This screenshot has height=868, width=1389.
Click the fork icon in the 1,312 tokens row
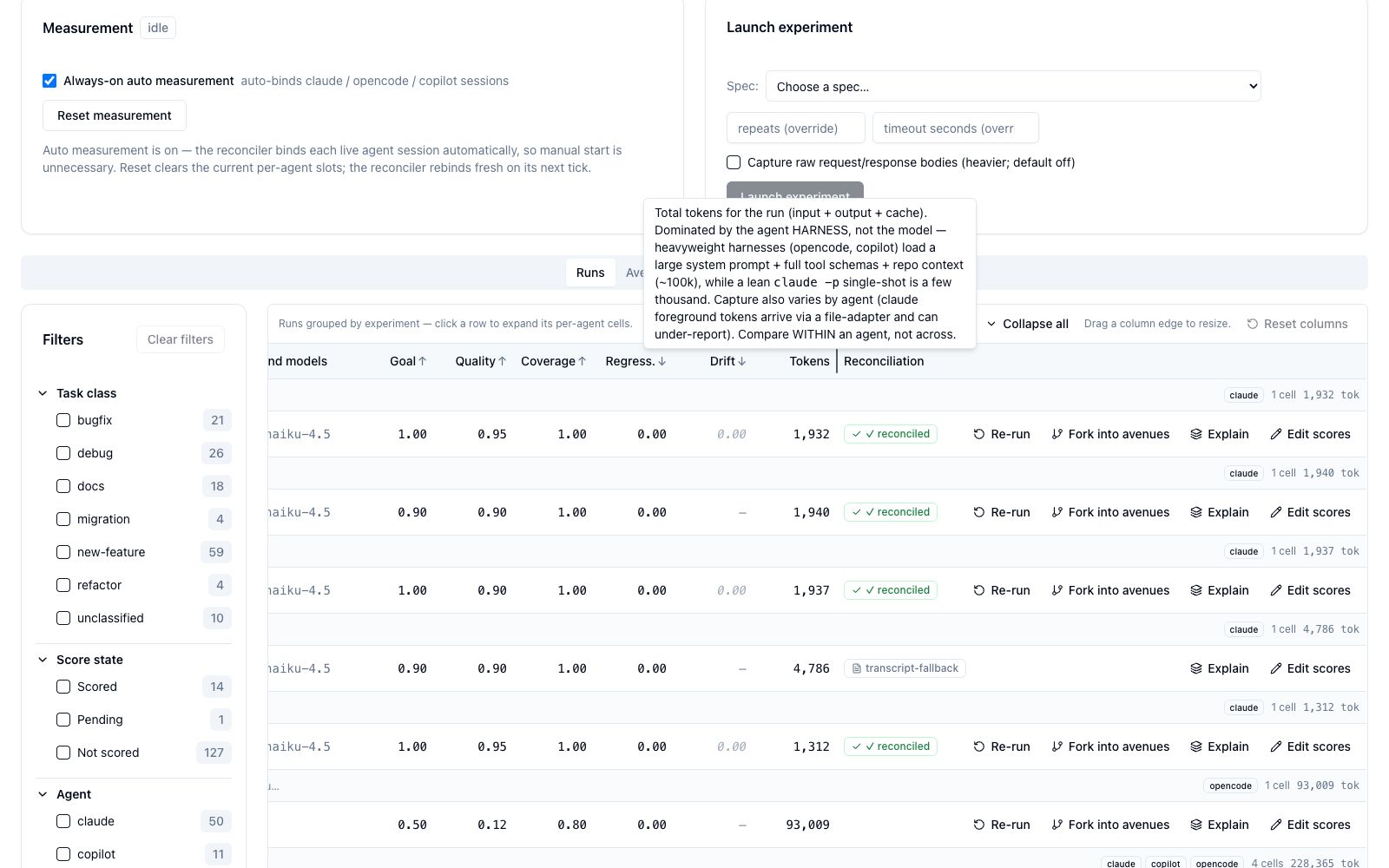click(1057, 746)
